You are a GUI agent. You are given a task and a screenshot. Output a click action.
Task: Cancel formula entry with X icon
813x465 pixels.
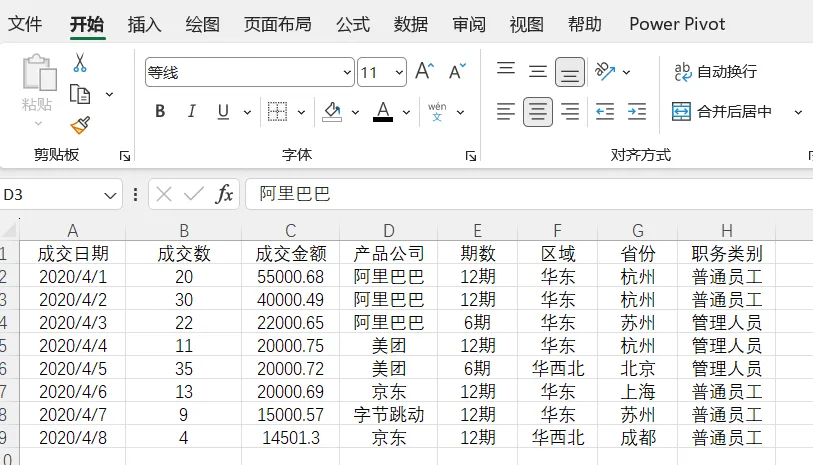(164, 194)
